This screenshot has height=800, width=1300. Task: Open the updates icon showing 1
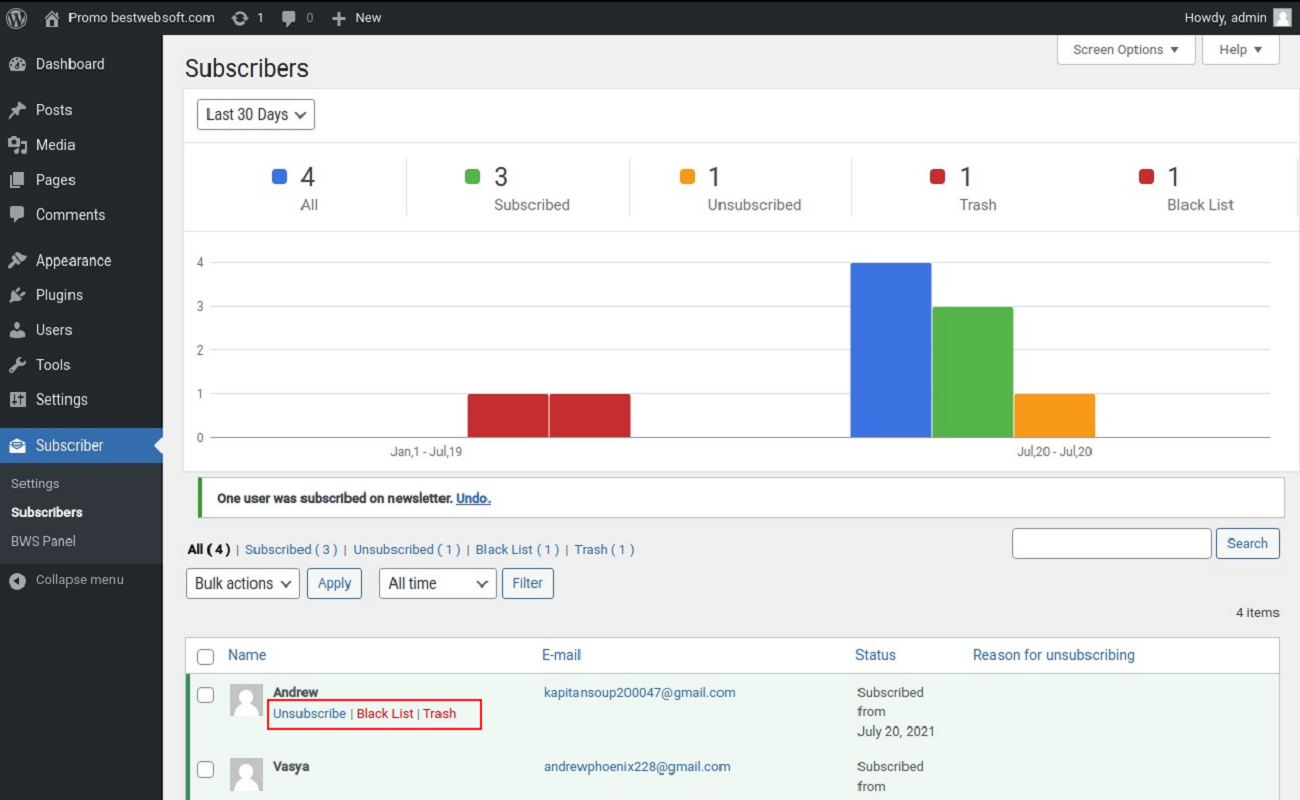(x=240, y=18)
